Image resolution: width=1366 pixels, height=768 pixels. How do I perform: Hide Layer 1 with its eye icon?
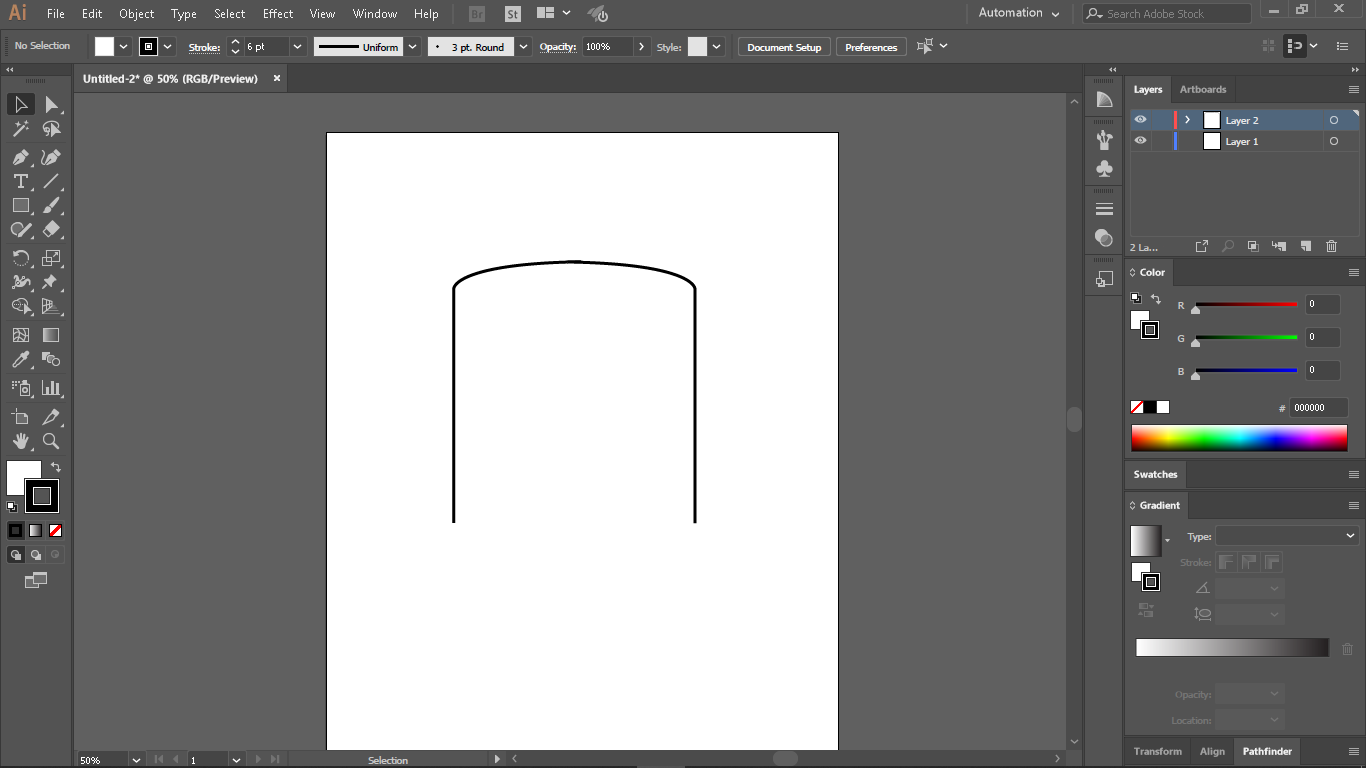[x=1140, y=141]
